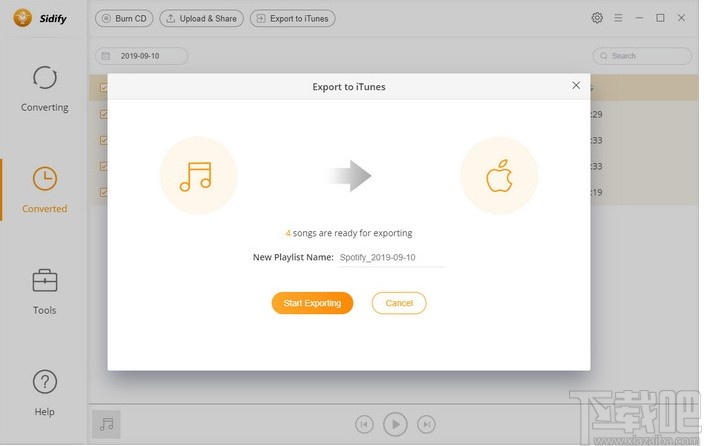Screen dimensions: 704x446
Task: Click '4 songs are ready for exporting' text
Action: click(349, 233)
